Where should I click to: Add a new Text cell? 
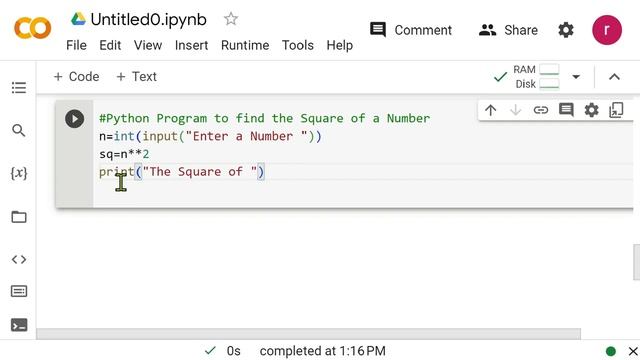136,76
